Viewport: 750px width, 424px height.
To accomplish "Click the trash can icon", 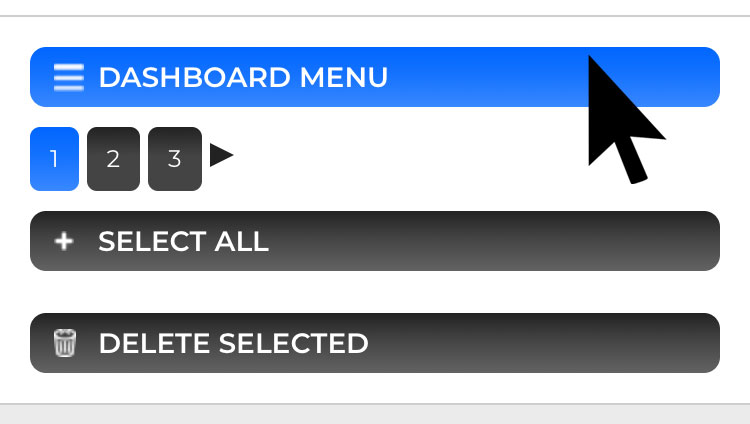I will click(x=65, y=343).
